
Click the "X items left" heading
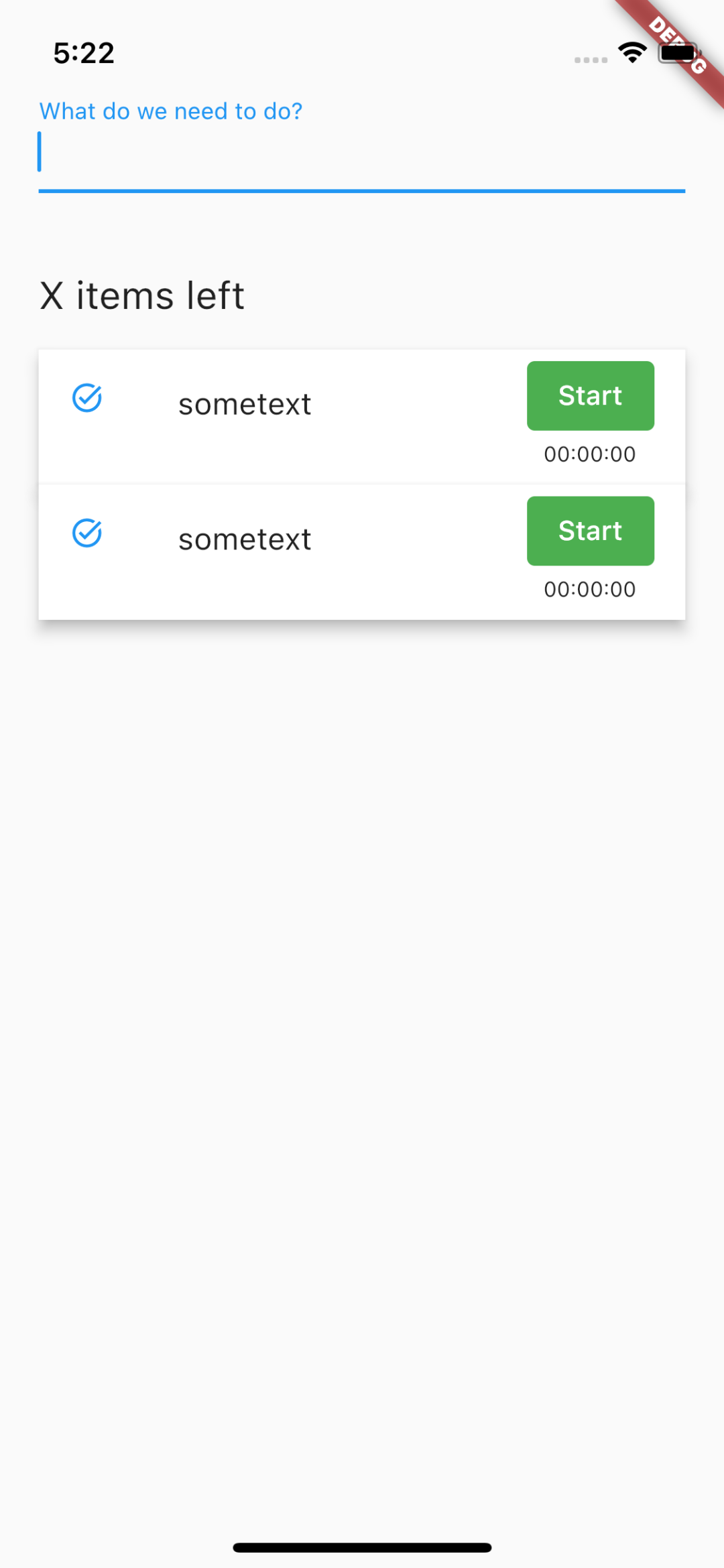(x=142, y=296)
